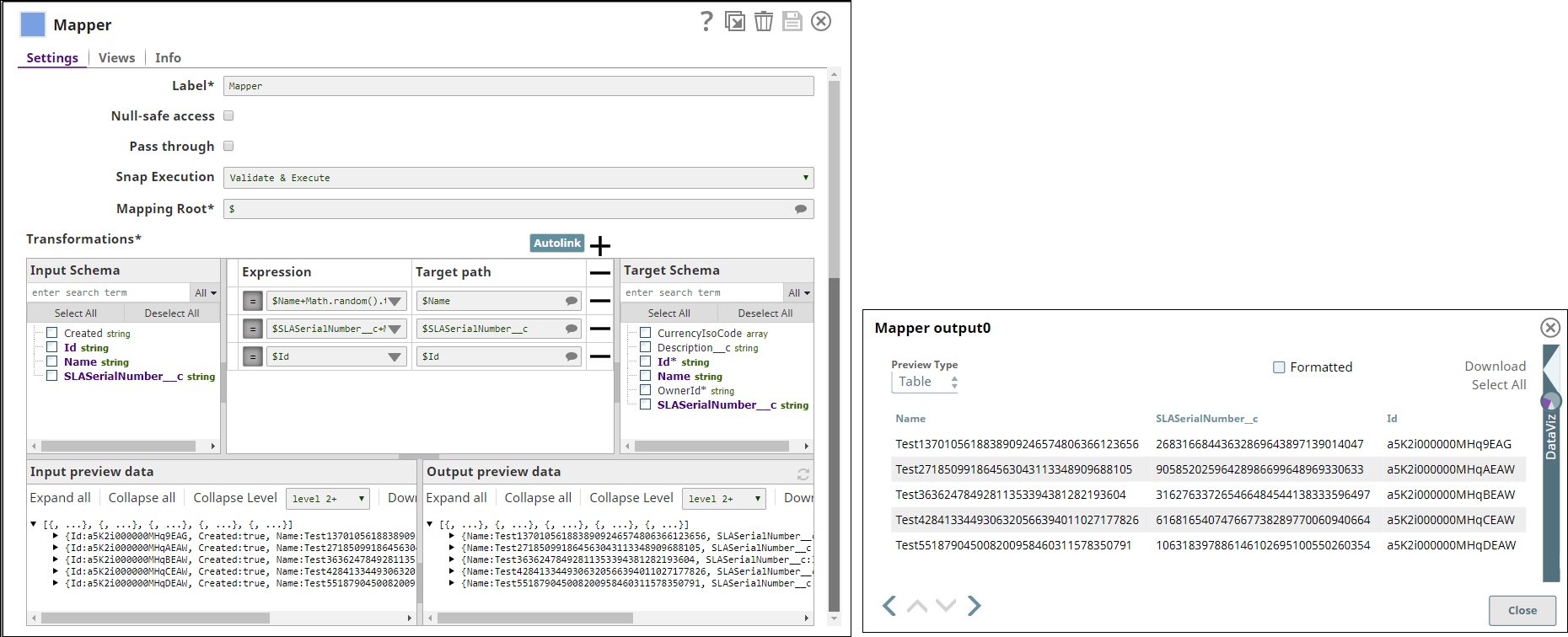Enable Null-safe access checkbox
The width and height of the screenshot is (1568, 637).
tap(228, 115)
